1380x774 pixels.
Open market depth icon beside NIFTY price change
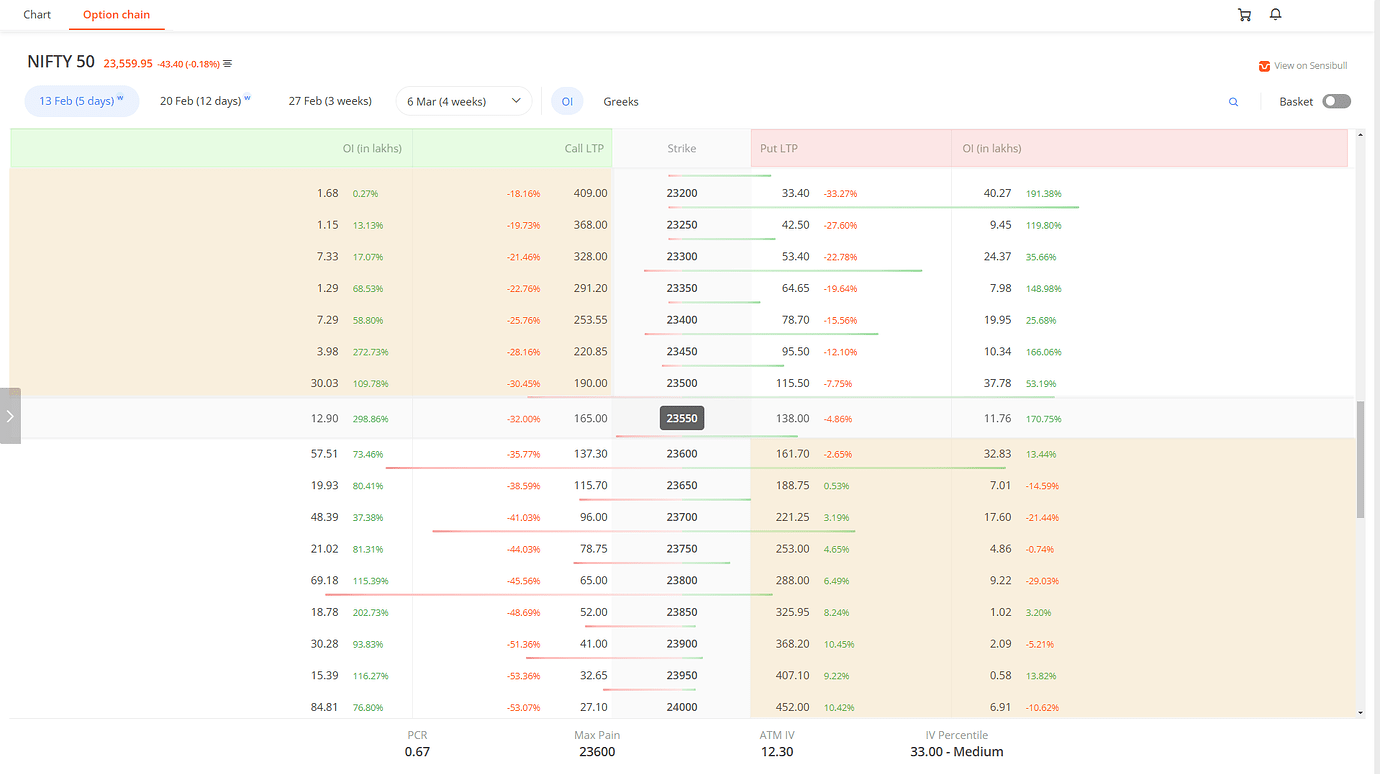point(226,62)
